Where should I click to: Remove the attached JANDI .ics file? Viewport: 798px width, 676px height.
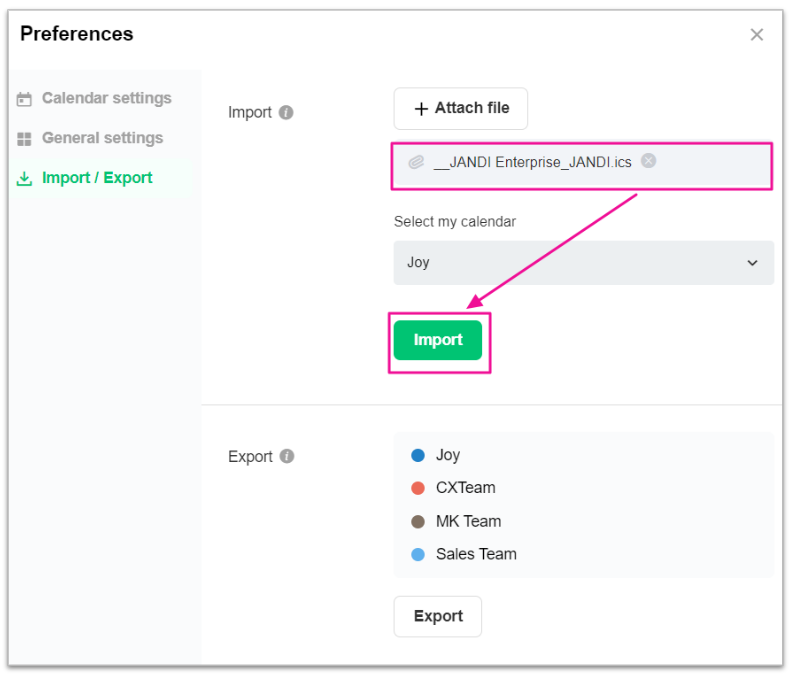coord(649,161)
